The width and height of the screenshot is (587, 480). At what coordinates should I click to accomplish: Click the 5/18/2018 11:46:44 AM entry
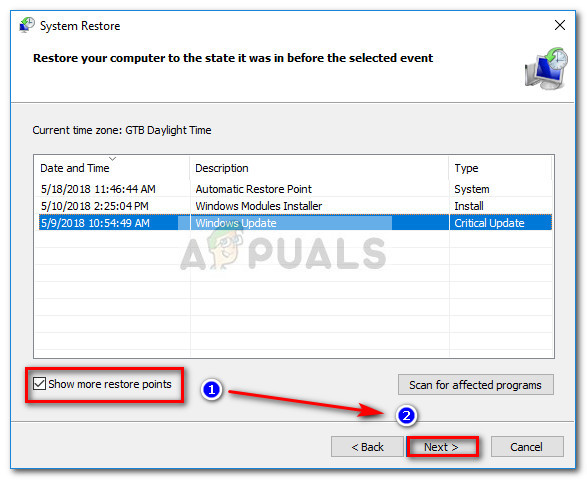[98, 189]
